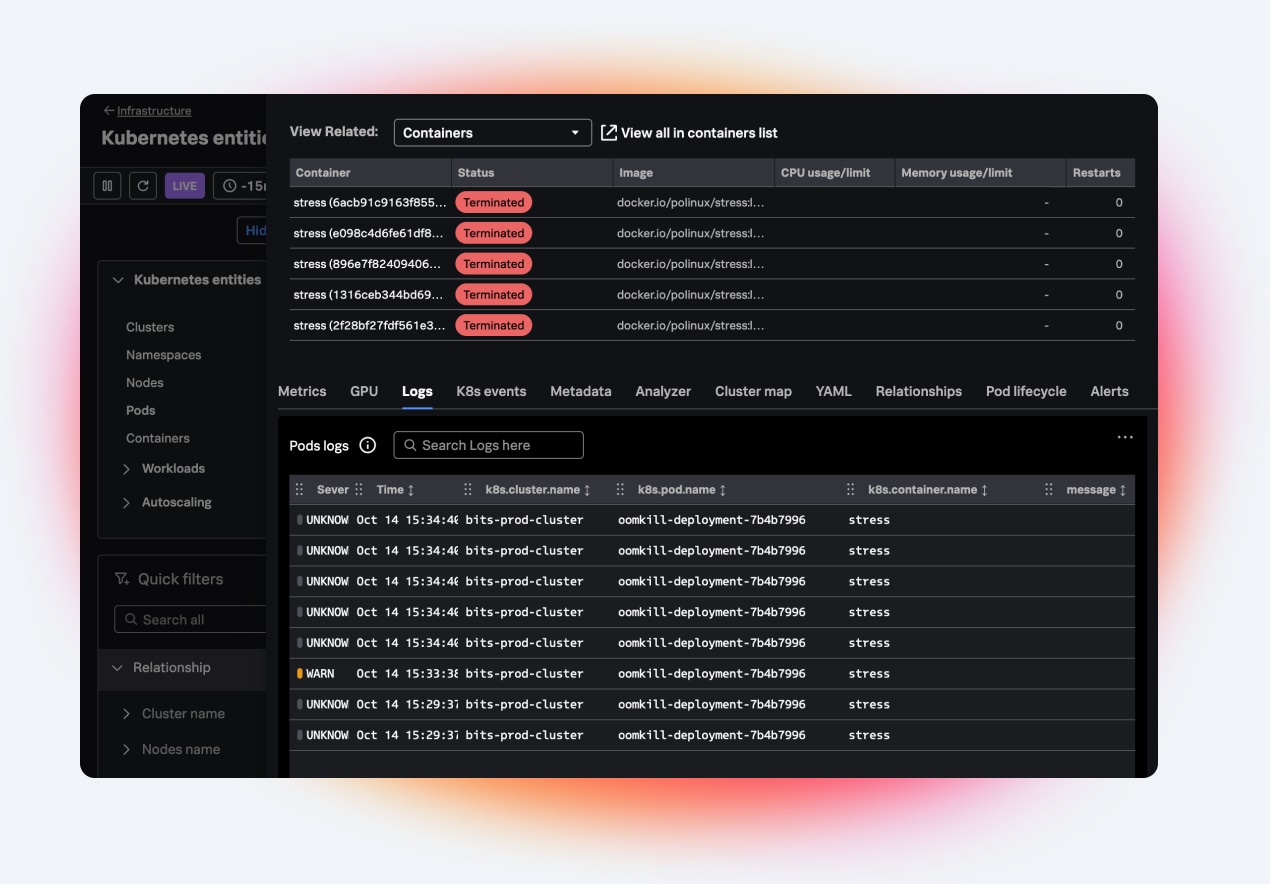This screenshot has height=884, width=1270.
Task: Click the drag handle of k8s.cluster.name column
Action: click(468, 490)
